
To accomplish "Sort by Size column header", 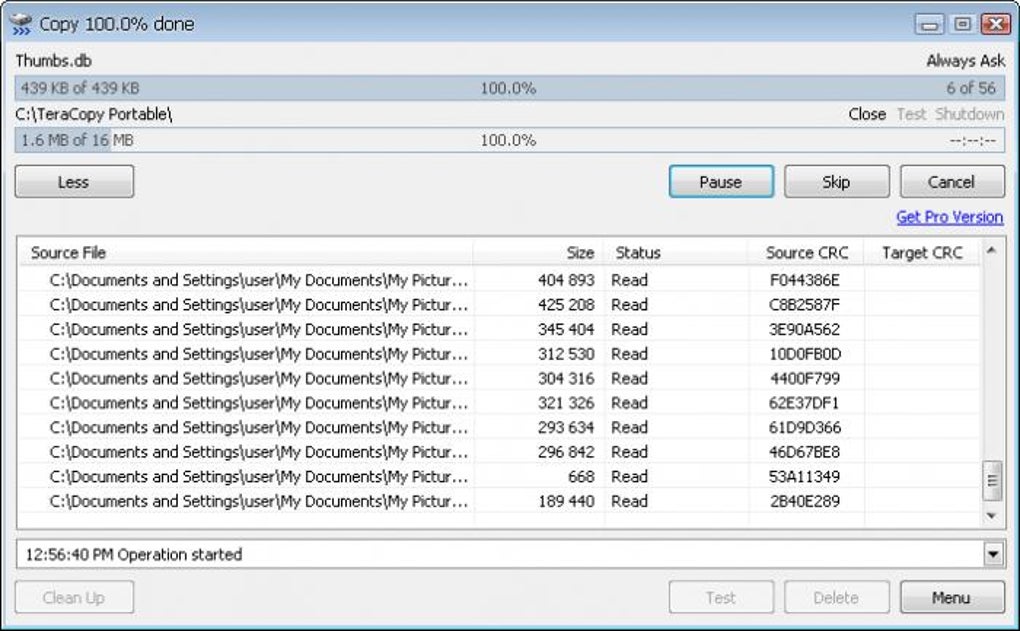I will (539, 252).
